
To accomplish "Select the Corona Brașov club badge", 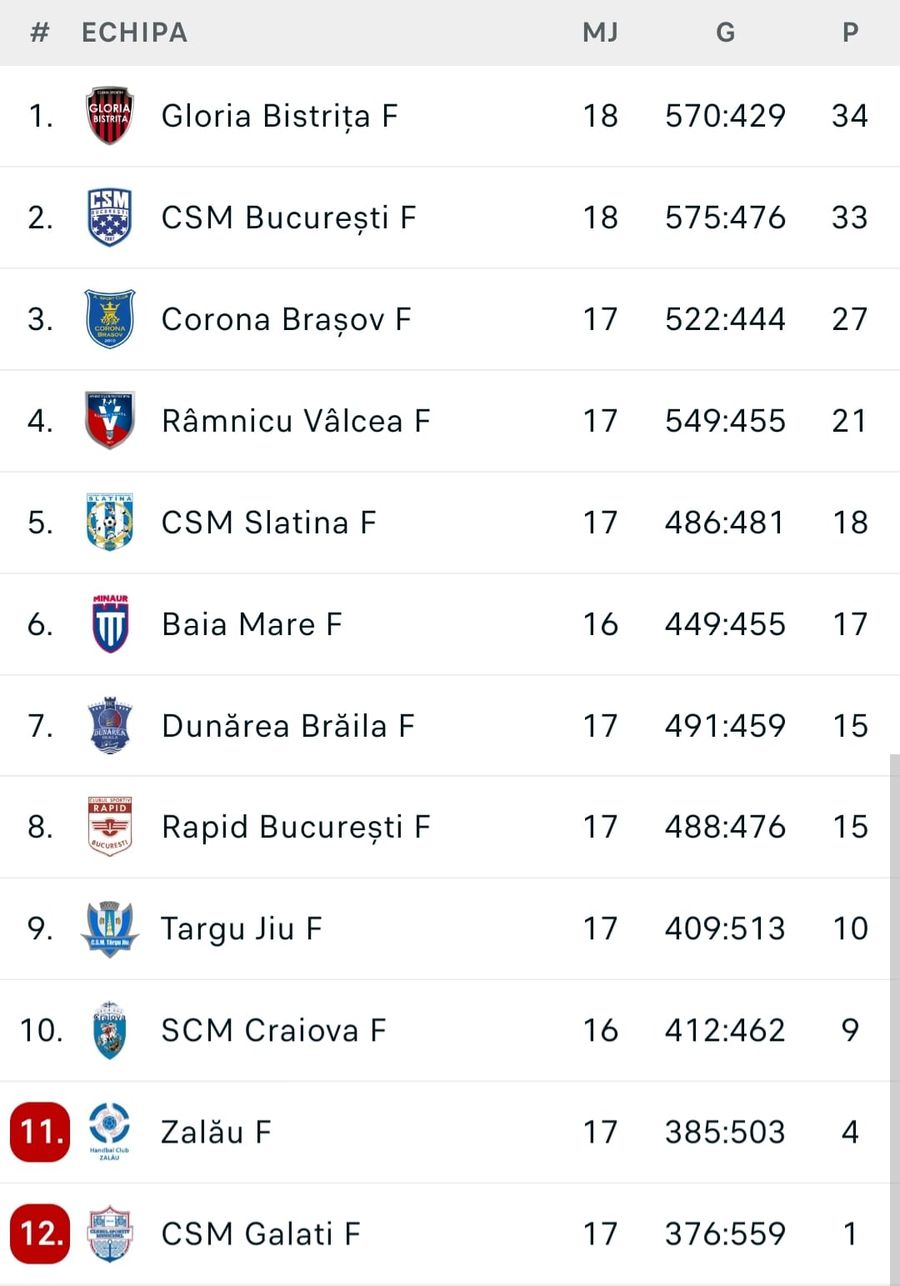I will (x=110, y=319).
